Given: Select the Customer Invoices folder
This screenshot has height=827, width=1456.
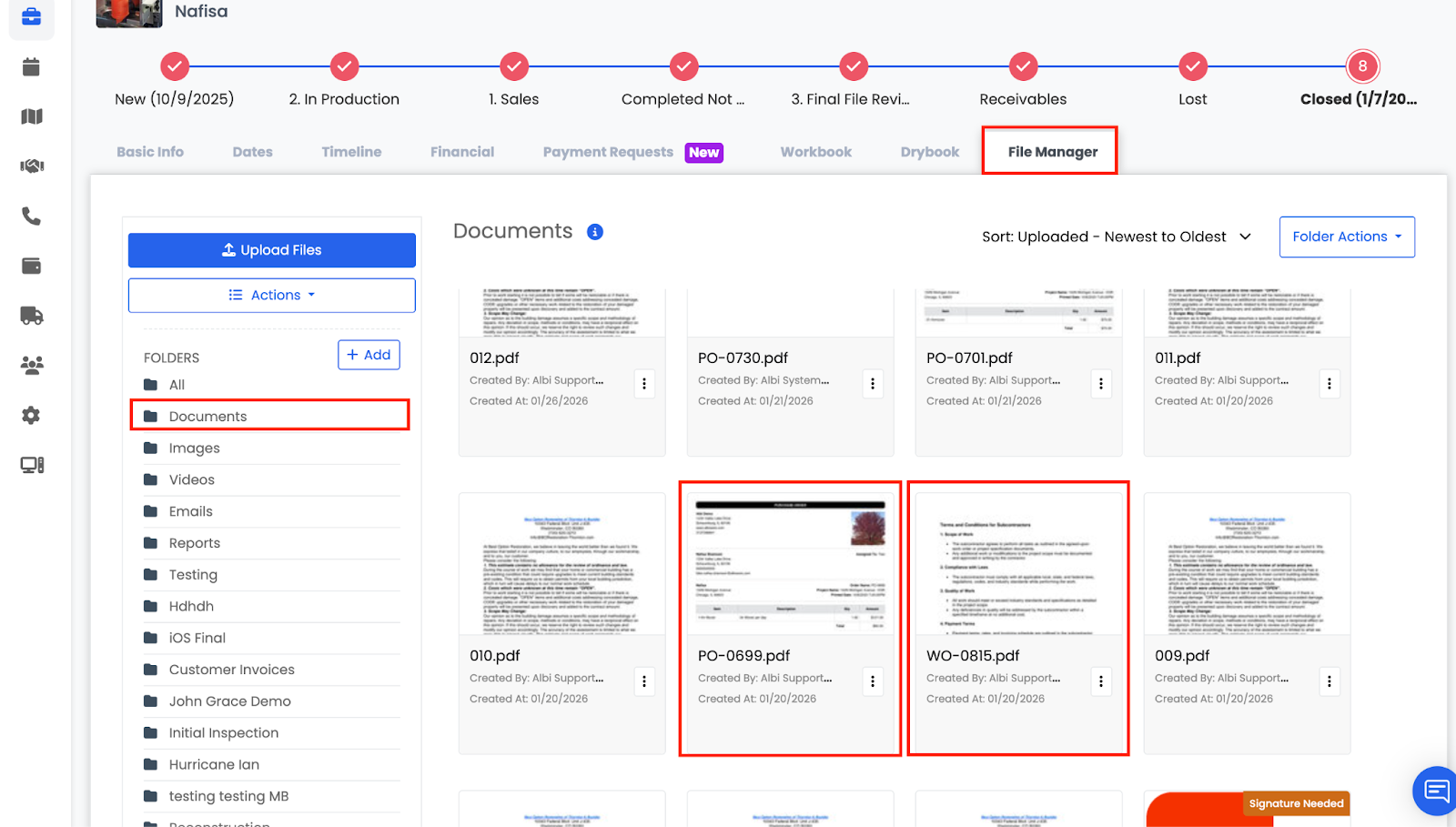Looking at the screenshot, I should [231, 670].
